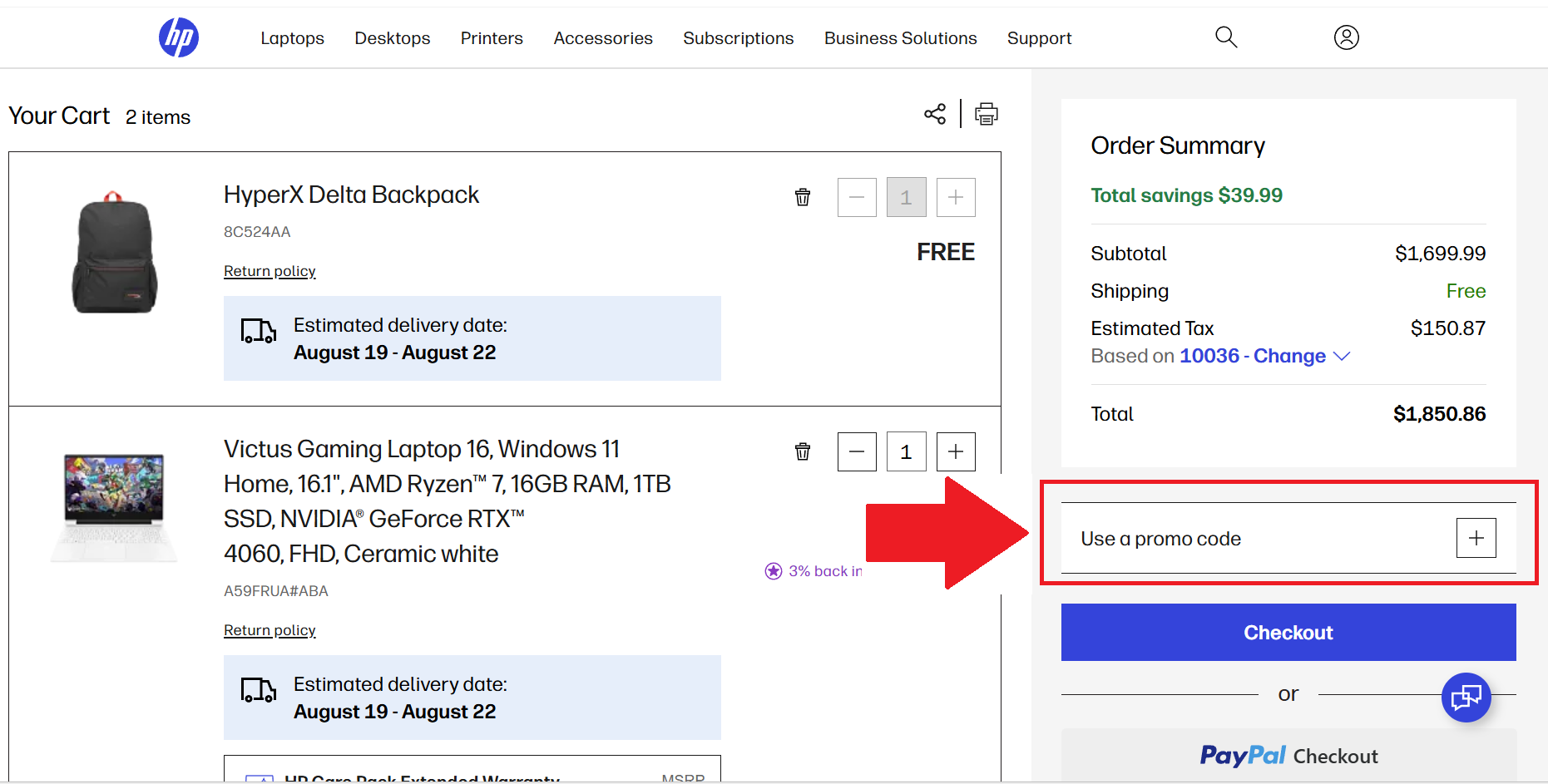This screenshot has height=784, width=1548.
Task: Remove the Victus Gaming Laptop from cart
Action: pyautogui.click(x=803, y=451)
